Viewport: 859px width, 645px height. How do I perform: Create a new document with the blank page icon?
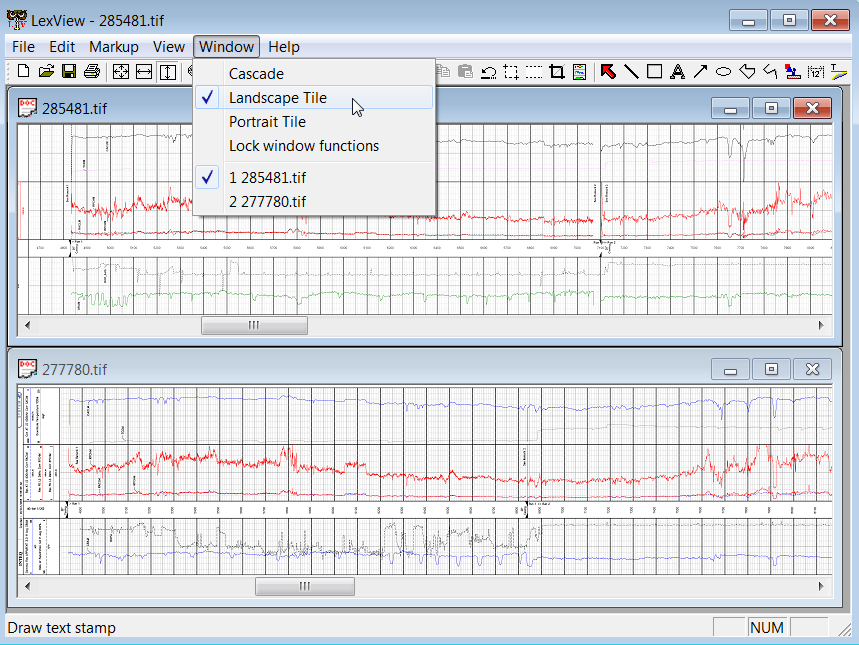24,71
